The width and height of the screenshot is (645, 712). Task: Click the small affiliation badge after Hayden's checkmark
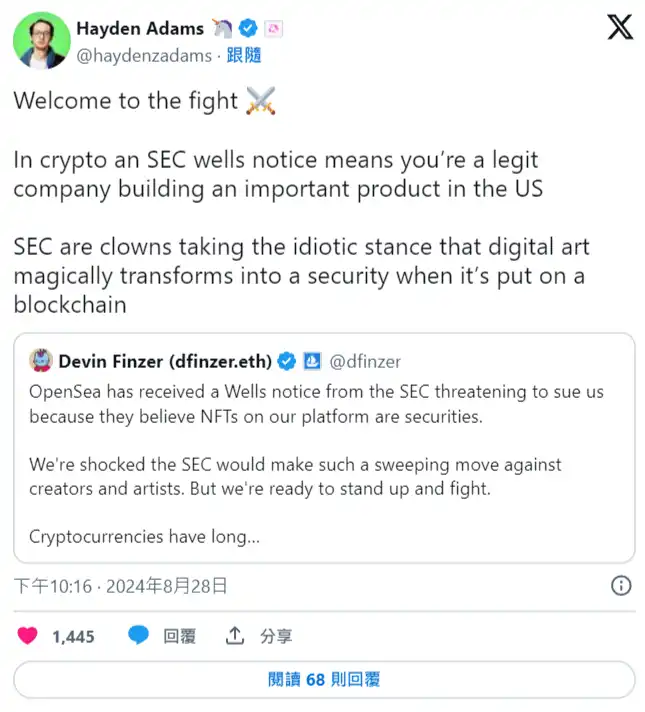tap(274, 28)
